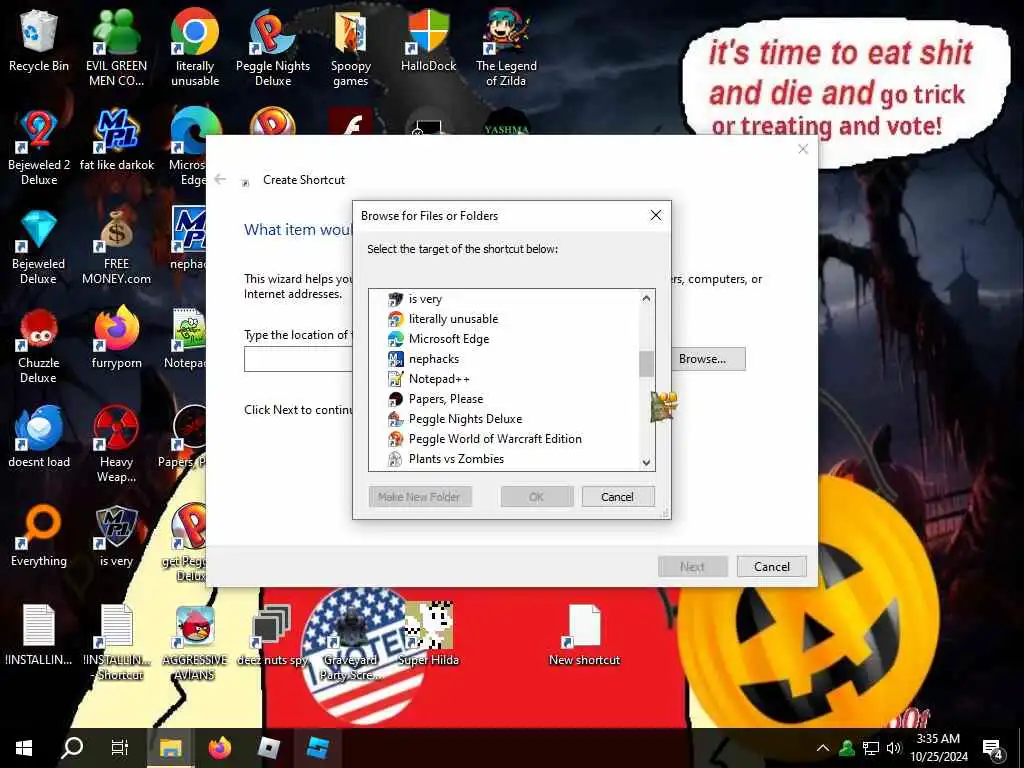The height and width of the screenshot is (768, 1024).
Task: Select 'doesnt load' Thunderbird desktop icon
Action: pos(39,437)
